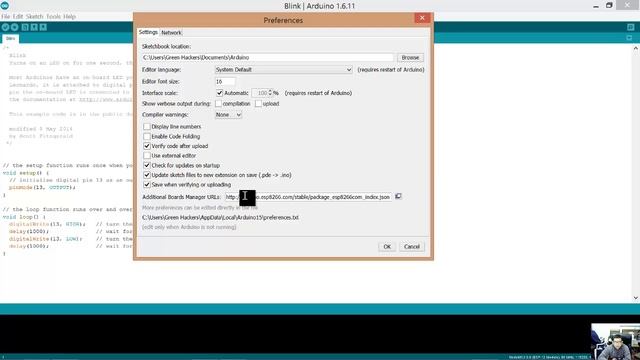Check Use external editor

point(147,156)
